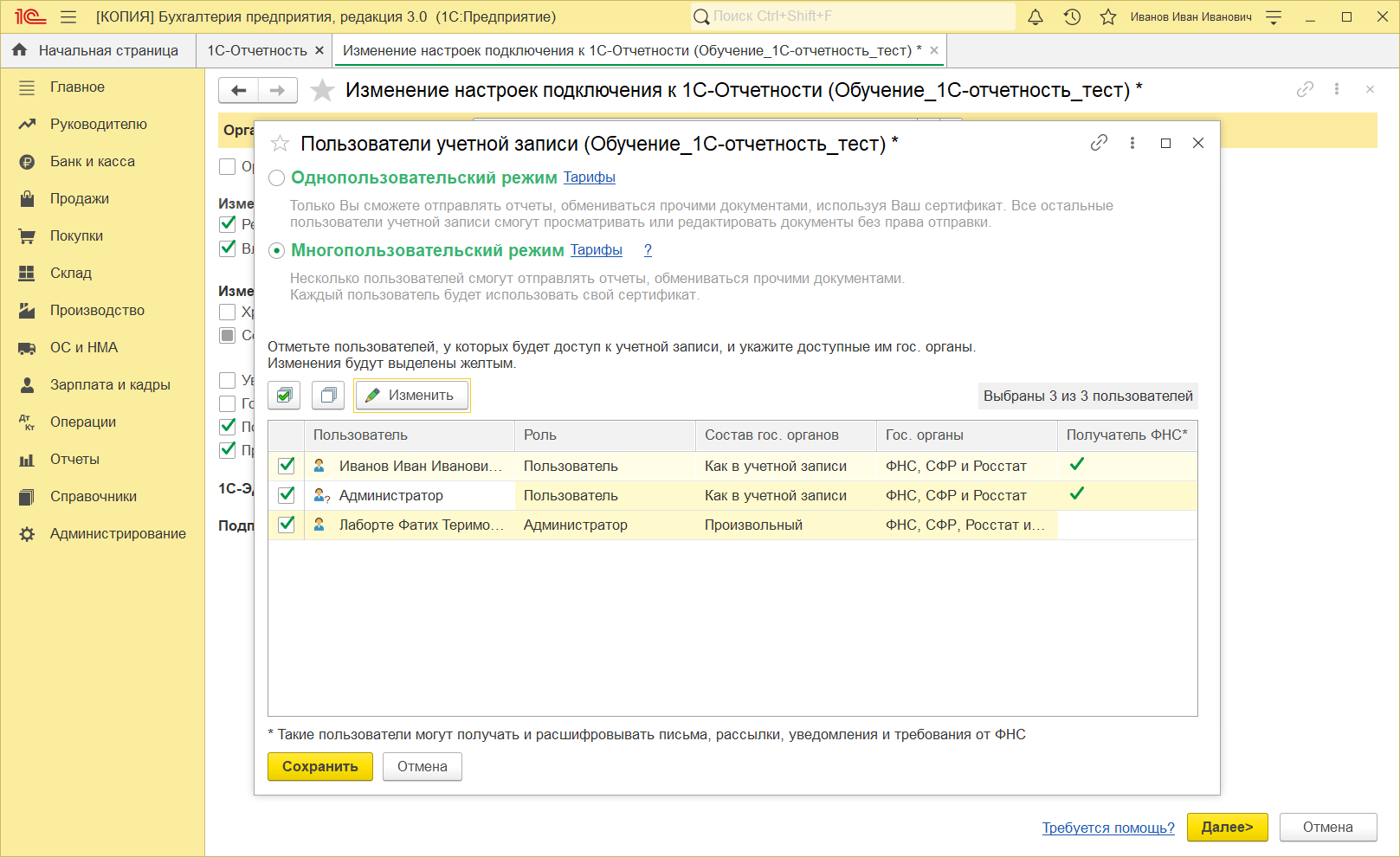Viewport: 1400px width, 857px height.
Task: Close the Изменение настроек подключения tab
Action: (934, 50)
